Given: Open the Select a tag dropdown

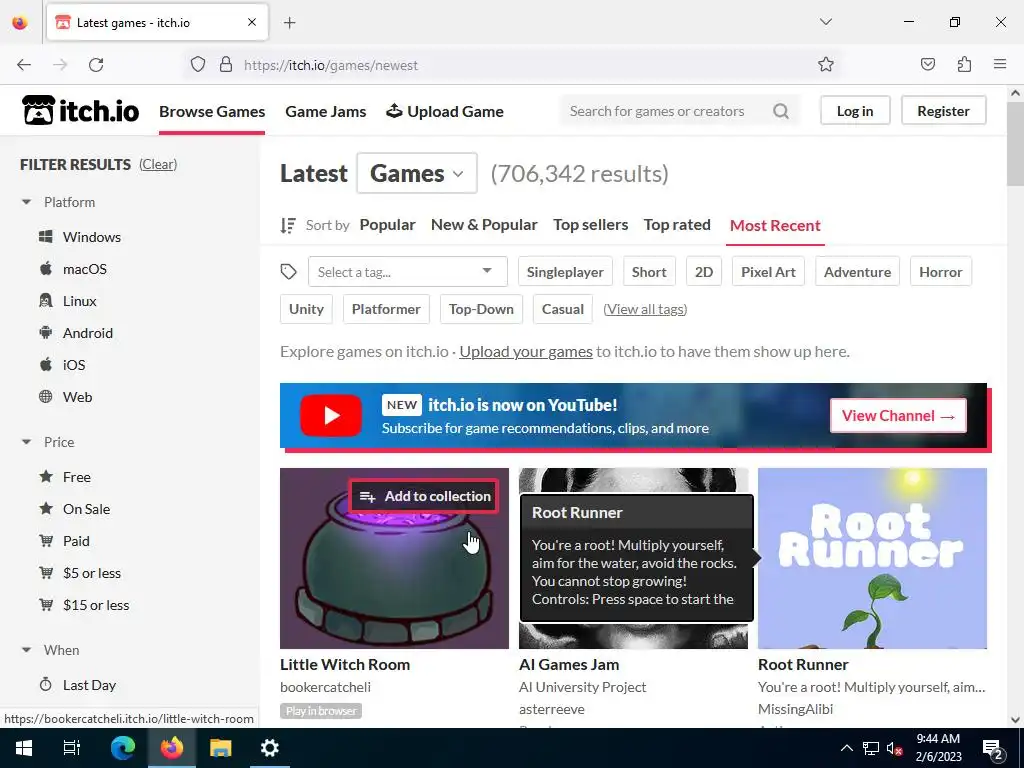Looking at the screenshot, I should (x=408, y=272).
